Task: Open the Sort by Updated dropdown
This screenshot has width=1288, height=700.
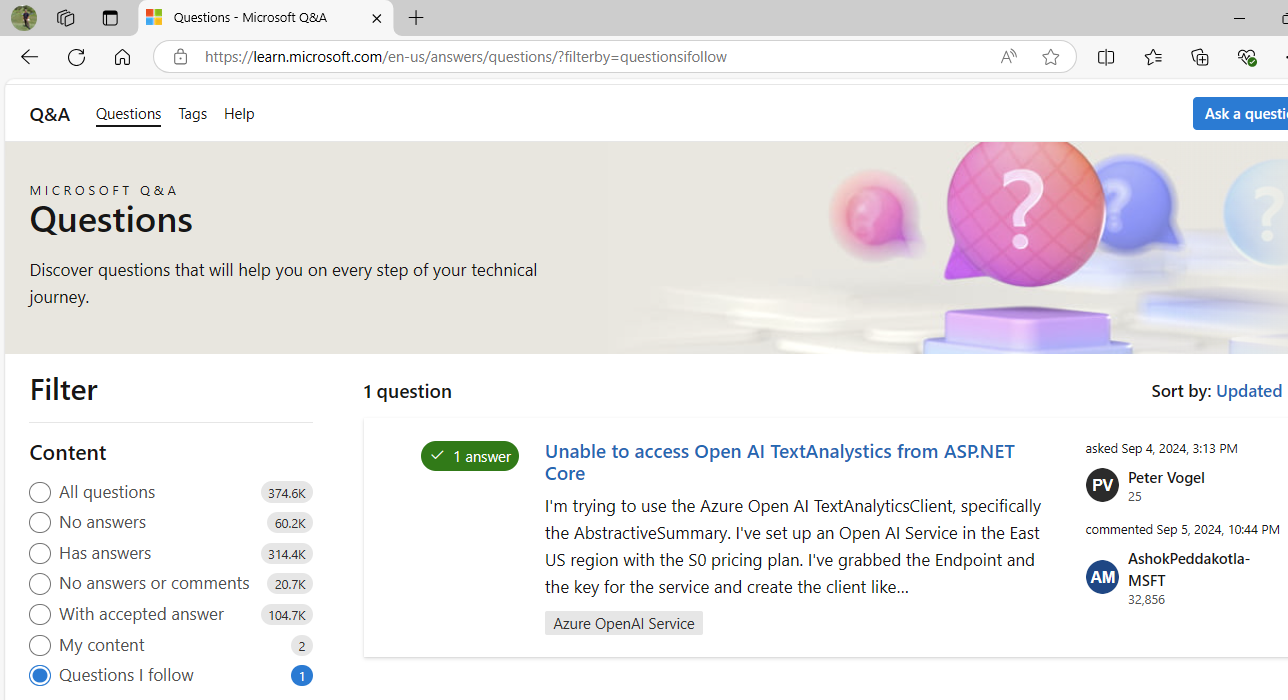Action: (1249, 391)
